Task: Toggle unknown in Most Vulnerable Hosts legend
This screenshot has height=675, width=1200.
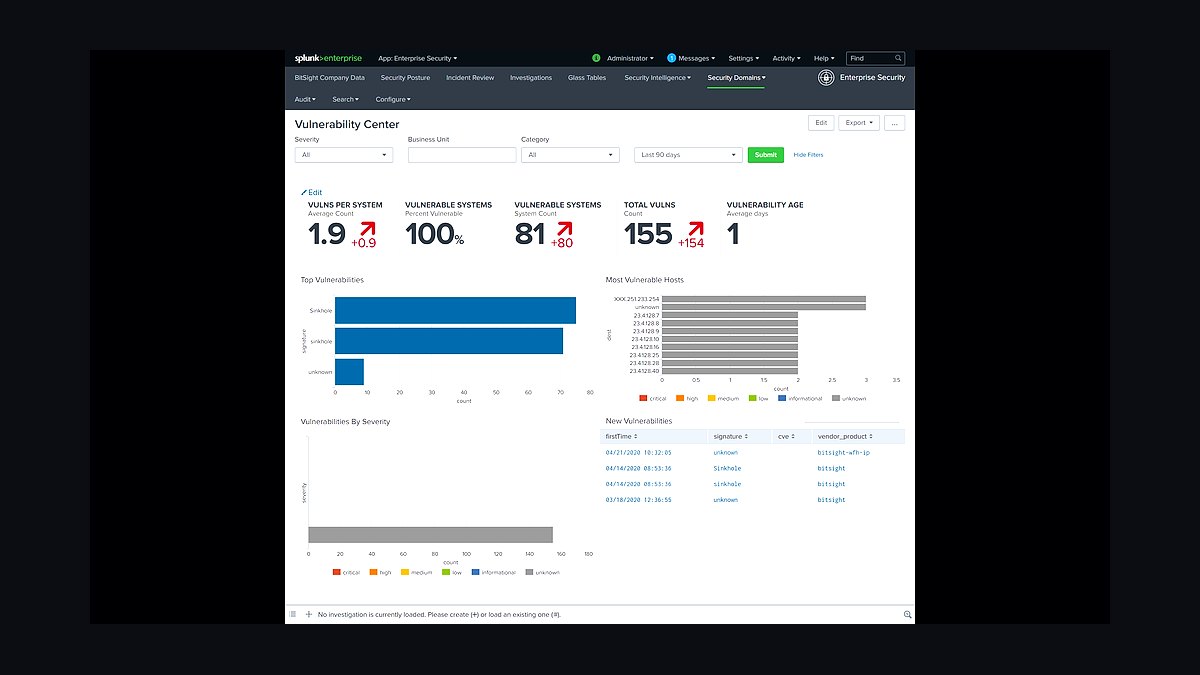Action: [x=848, y=398]
